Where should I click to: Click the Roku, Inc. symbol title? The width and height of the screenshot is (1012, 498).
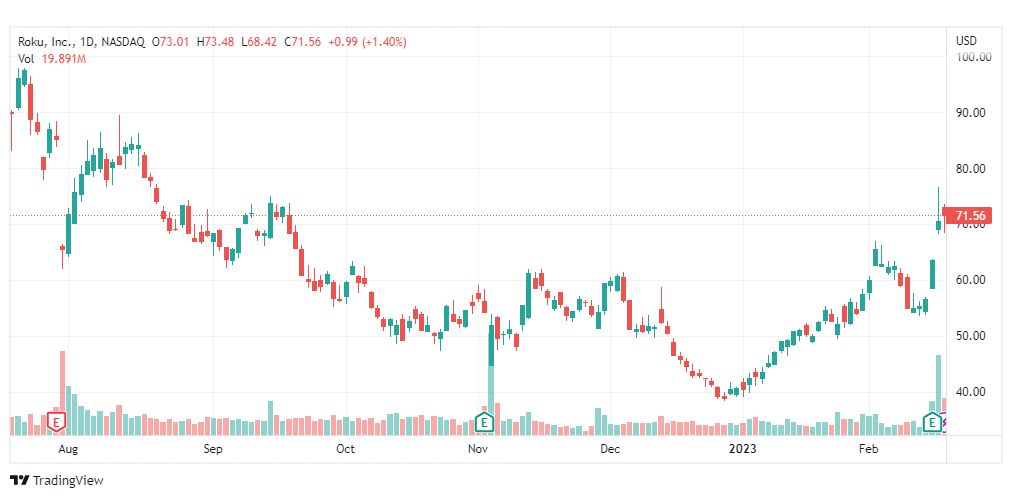click(46, 42)
